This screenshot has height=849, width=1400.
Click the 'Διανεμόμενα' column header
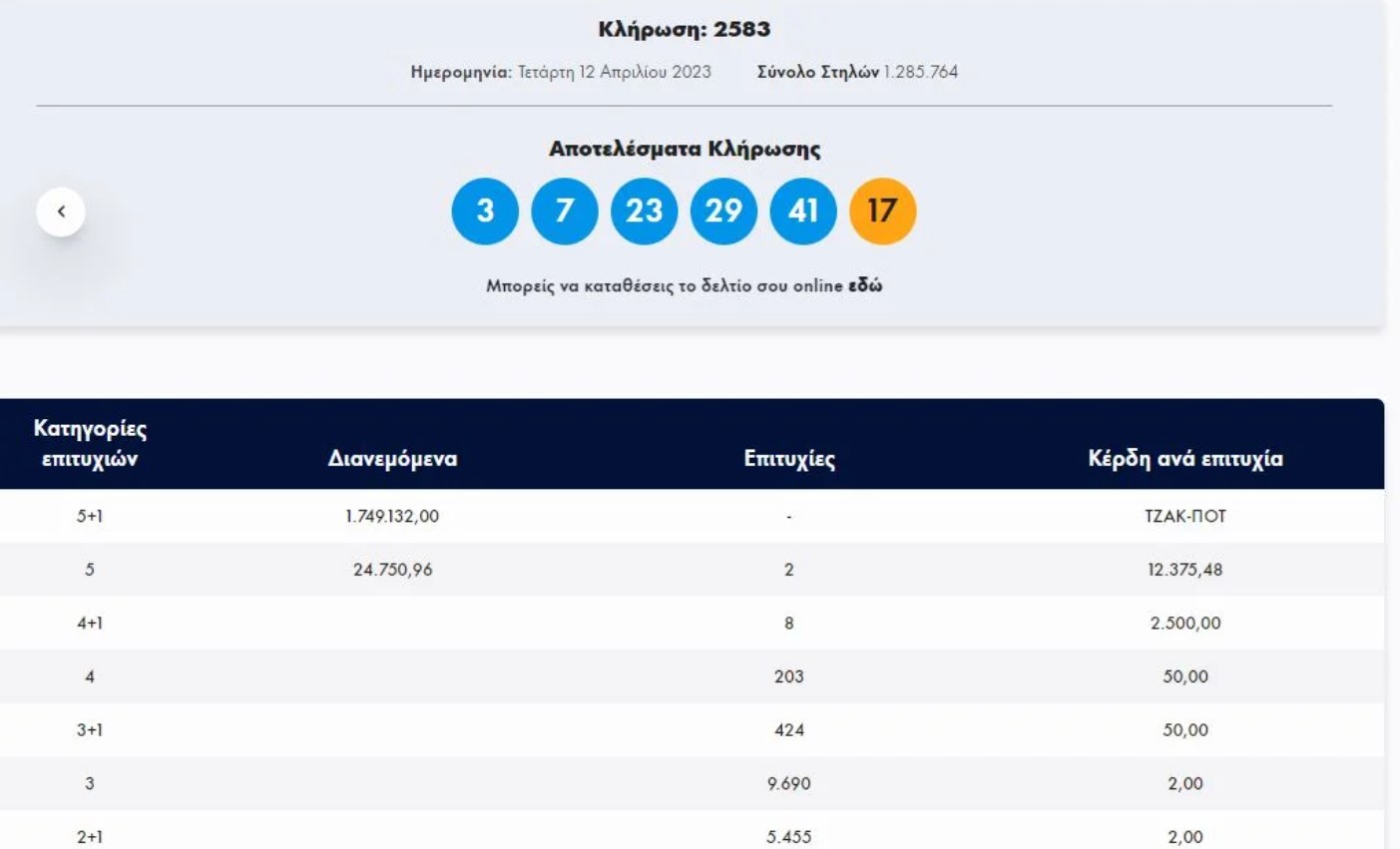(x=392, y=459)
